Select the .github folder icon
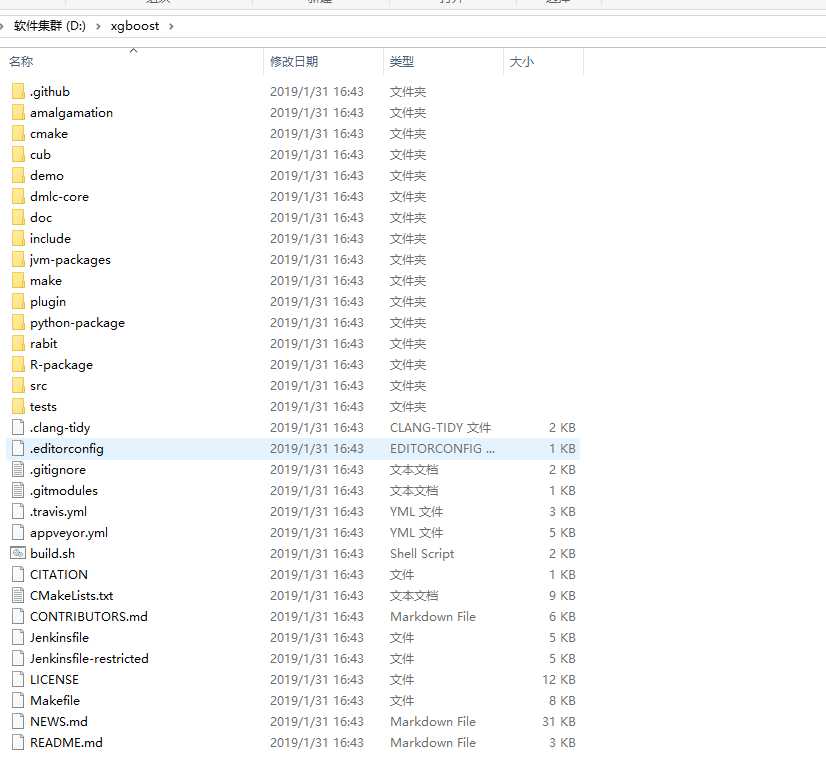 [18, 92]
